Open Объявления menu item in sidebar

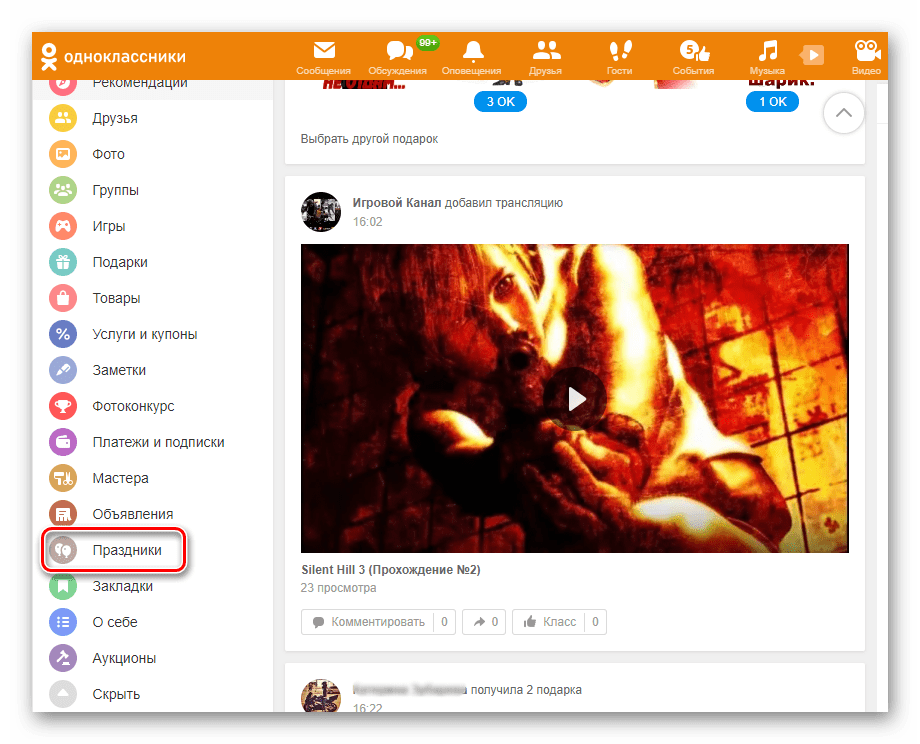coord(133,514)
